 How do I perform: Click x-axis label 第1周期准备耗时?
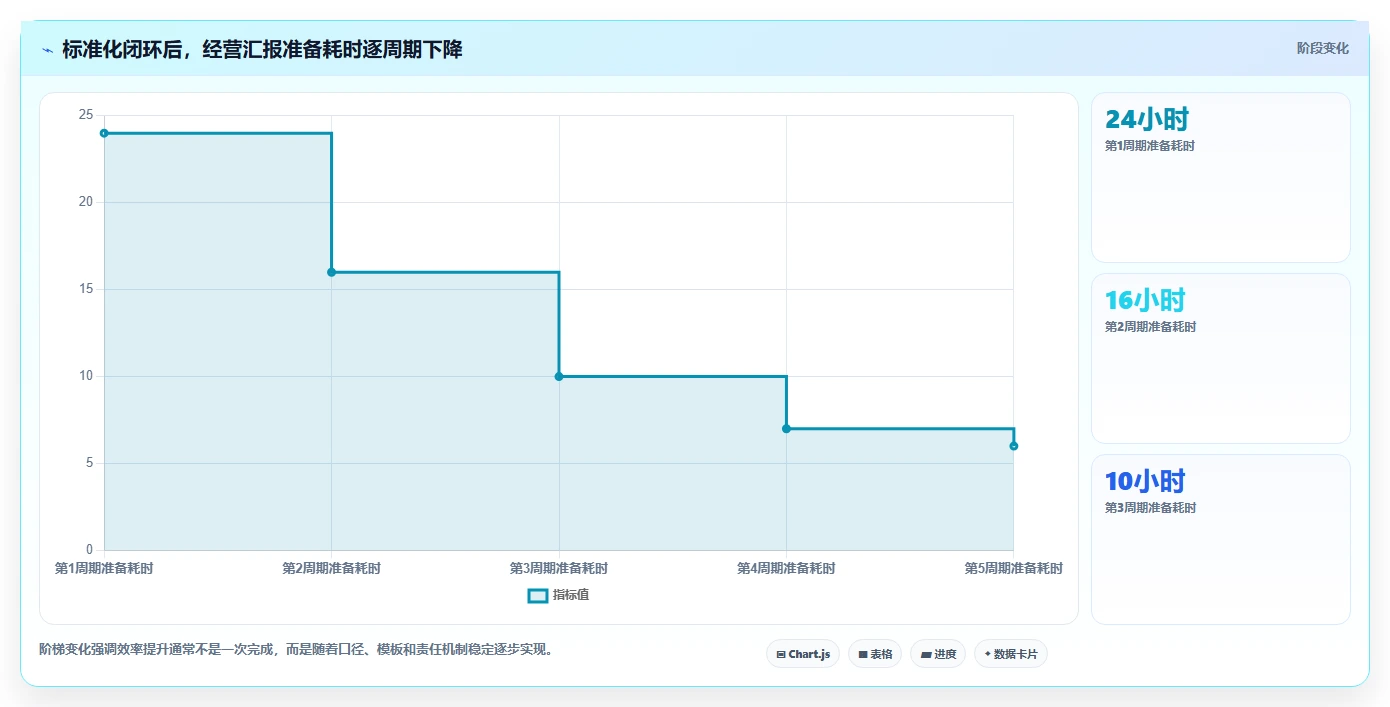[104, 568]
